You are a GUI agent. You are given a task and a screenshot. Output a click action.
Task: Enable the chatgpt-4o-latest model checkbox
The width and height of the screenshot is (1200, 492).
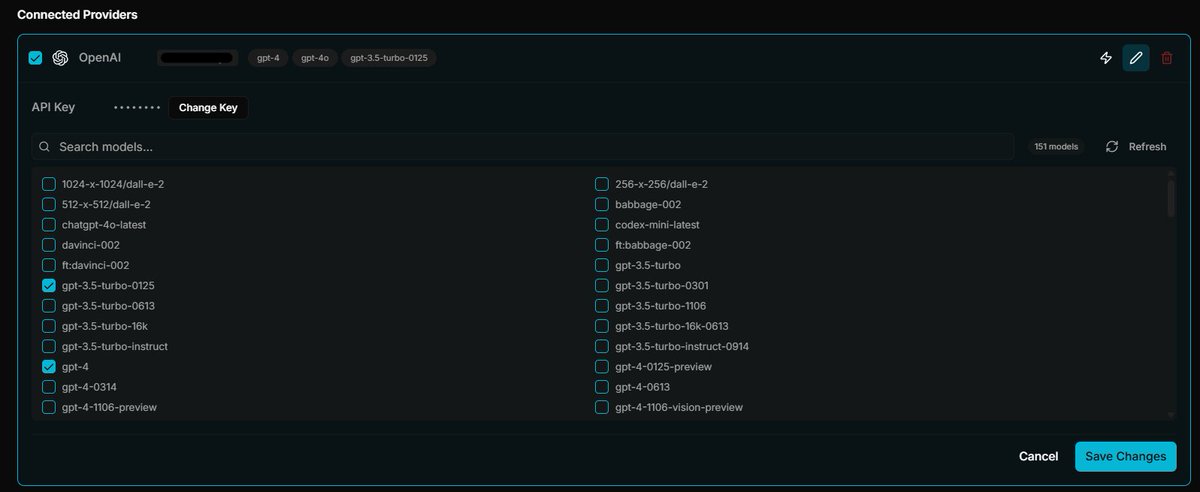(x=48, y=225)
